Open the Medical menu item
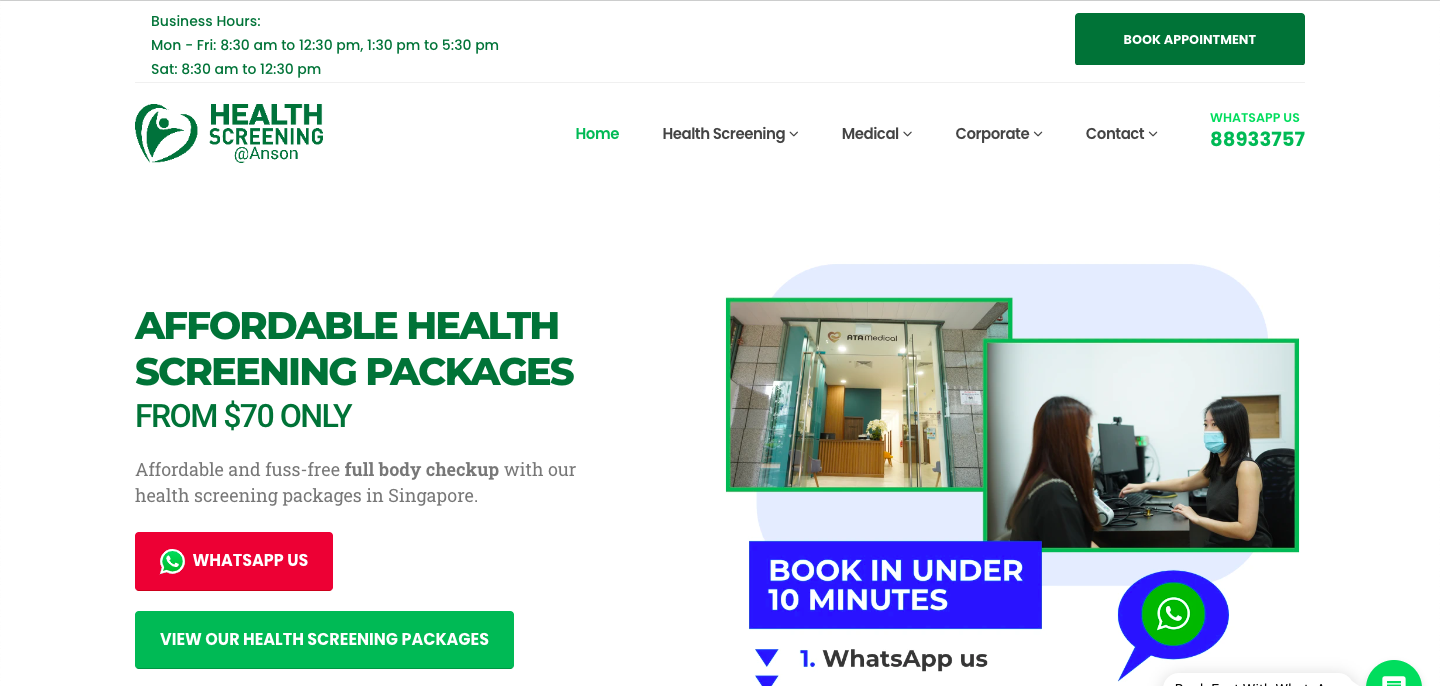The width and height of the screenshot is (1440, 686). point(870,134)
